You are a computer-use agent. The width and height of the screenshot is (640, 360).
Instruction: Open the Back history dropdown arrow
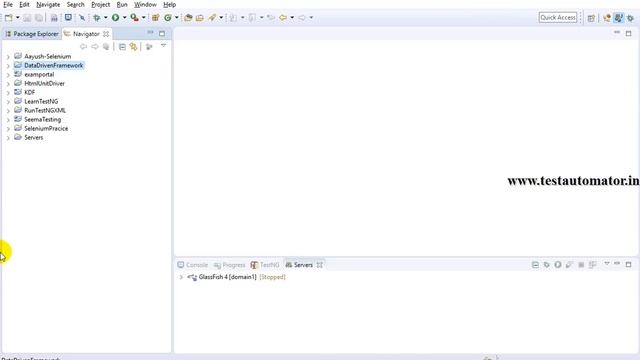pos(292,18)
